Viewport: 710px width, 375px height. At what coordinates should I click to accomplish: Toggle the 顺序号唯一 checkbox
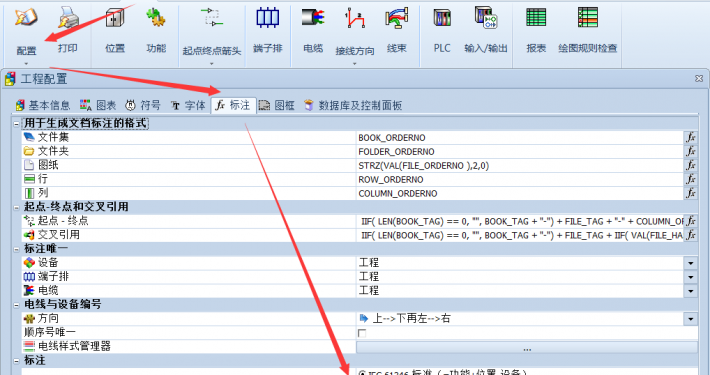pyautogui.click(x=362, y=333)
